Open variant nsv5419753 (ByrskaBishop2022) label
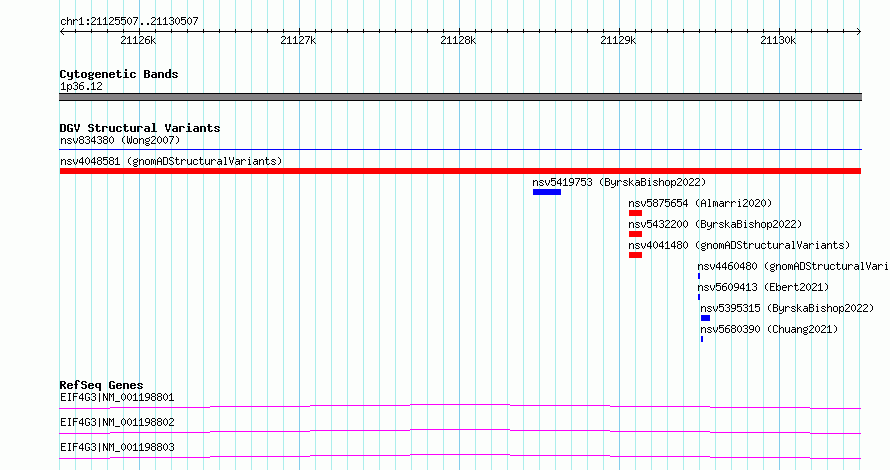The width and height of the screenshot is (890, 470). [x=619, y=182]
